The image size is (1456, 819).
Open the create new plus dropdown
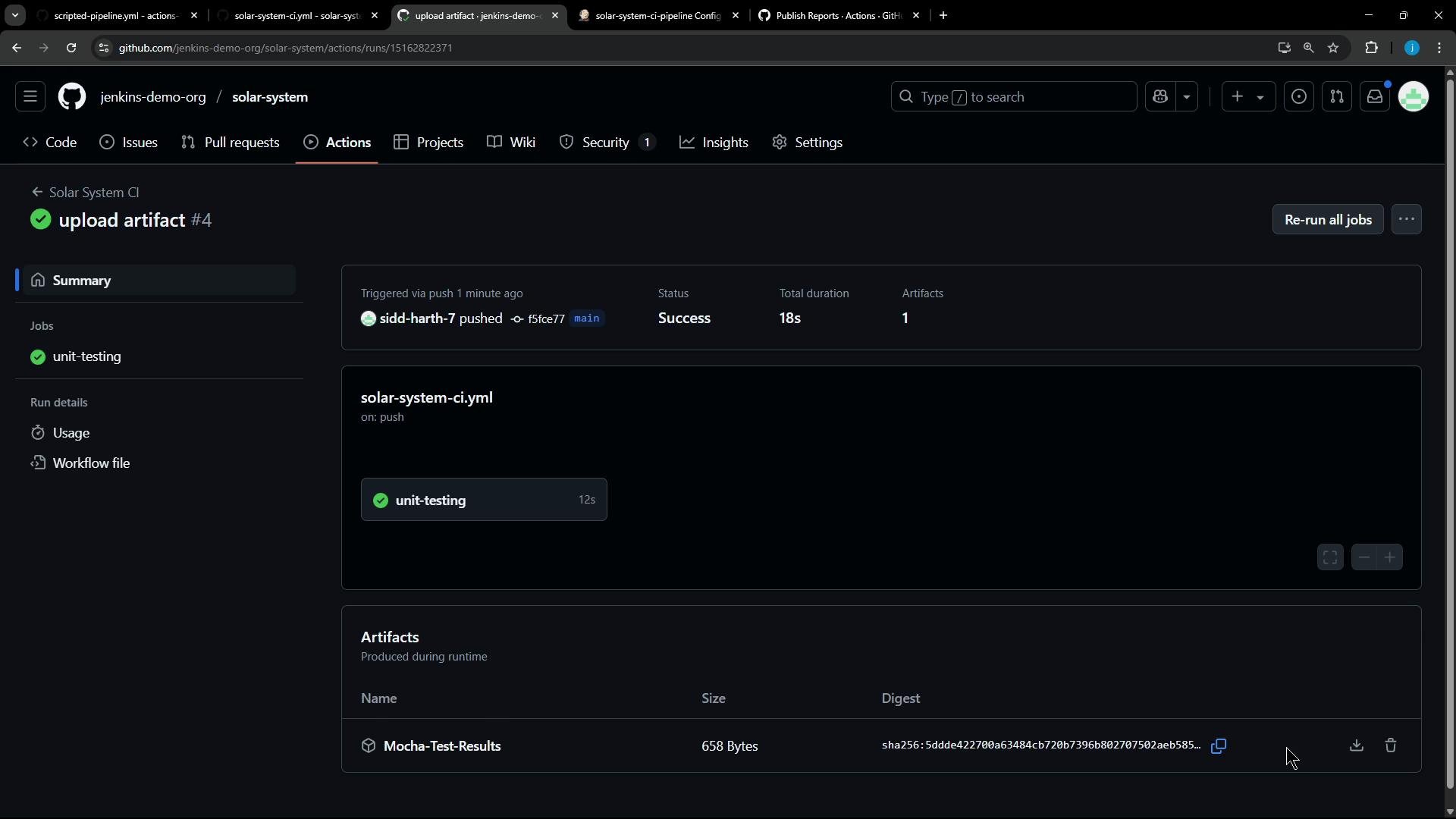(1248, 97)
